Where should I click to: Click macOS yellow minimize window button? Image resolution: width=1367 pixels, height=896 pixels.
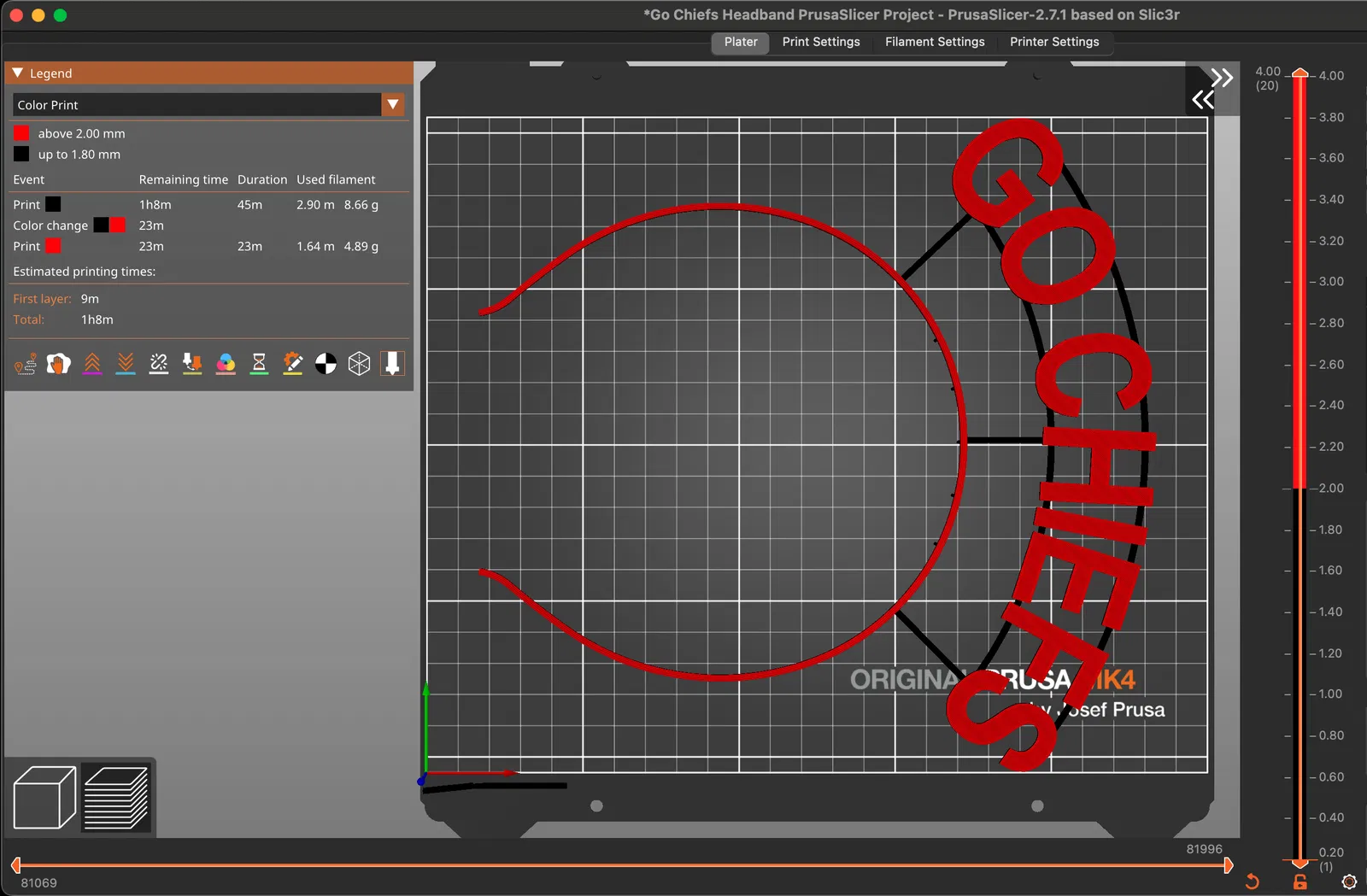[x=38, y=15]
